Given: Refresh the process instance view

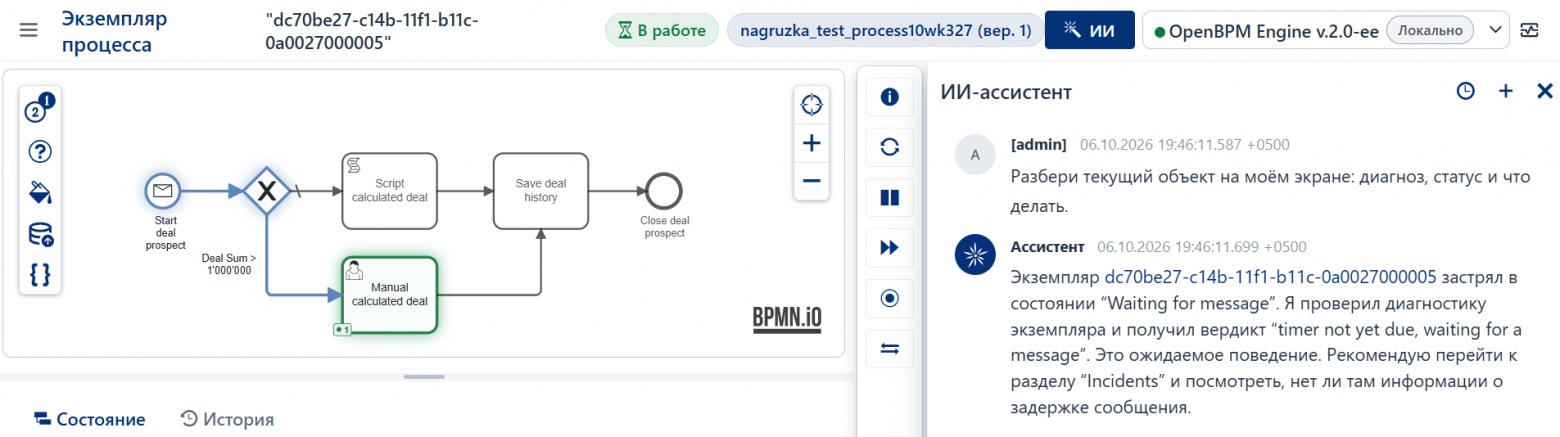Looking at the screenshot, I should tap(889, 147).
